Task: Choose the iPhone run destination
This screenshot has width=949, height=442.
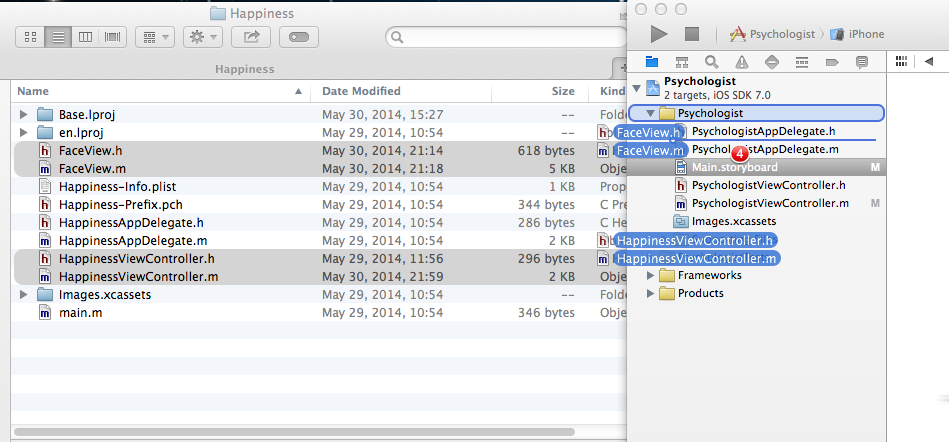Action: (x=857, y=34)
